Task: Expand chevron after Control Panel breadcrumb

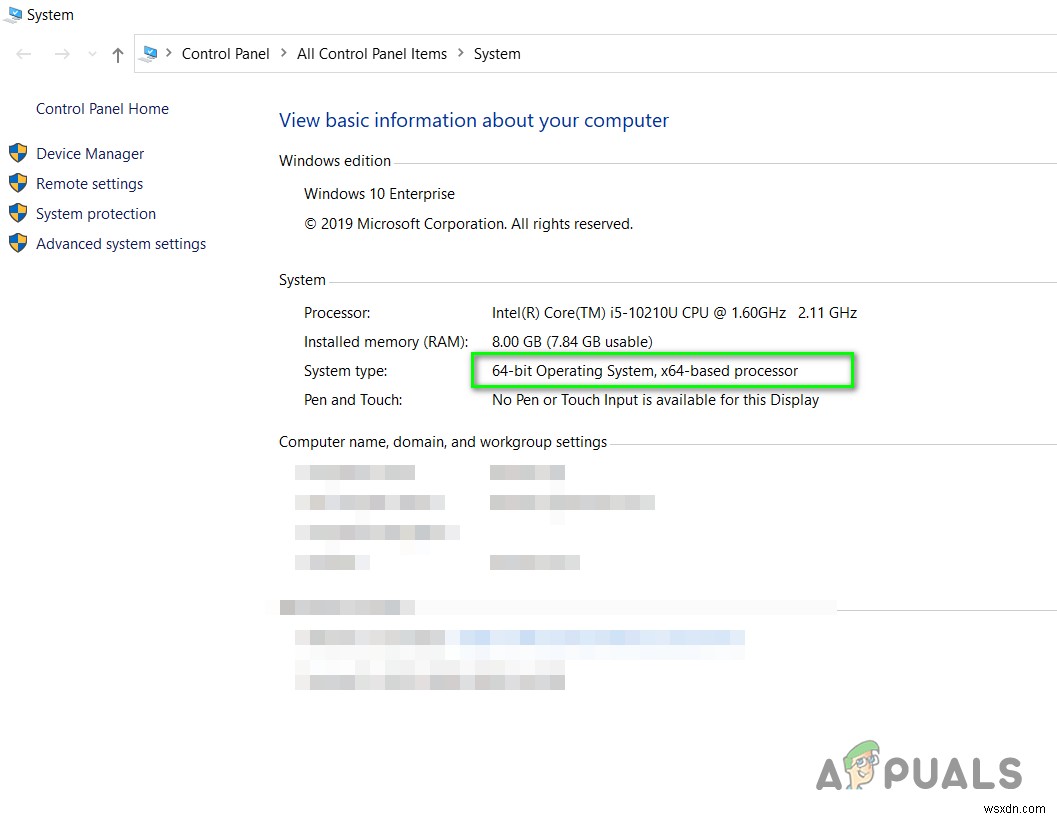Action: [283, 53]
